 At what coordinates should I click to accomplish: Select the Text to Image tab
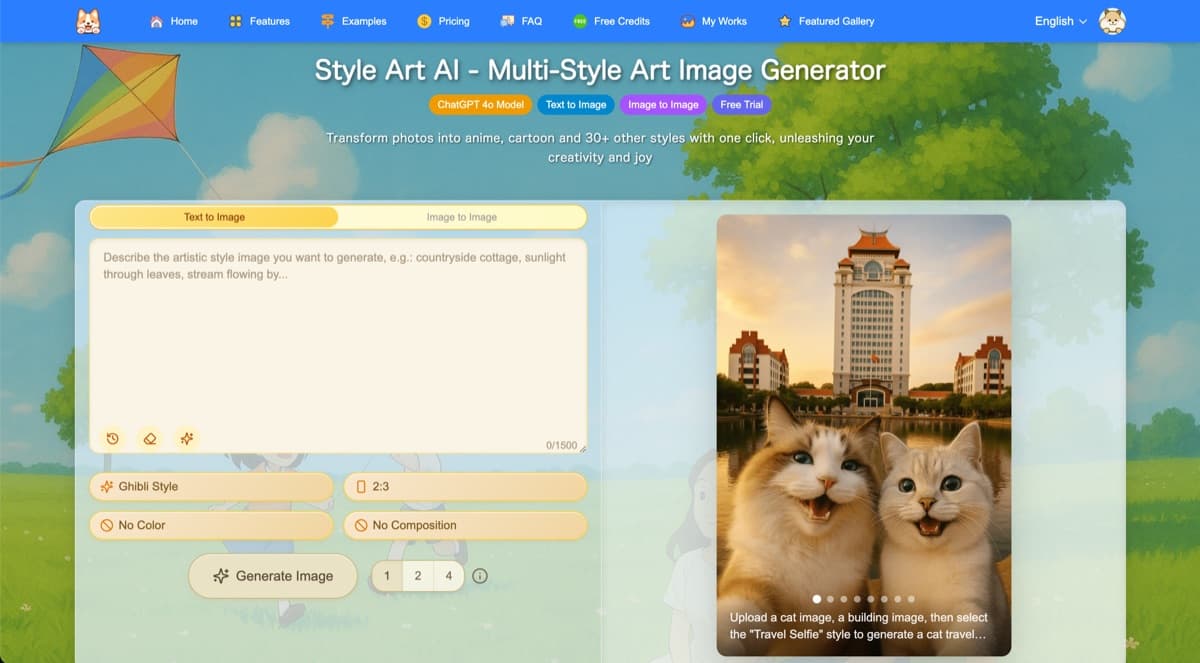215,217
